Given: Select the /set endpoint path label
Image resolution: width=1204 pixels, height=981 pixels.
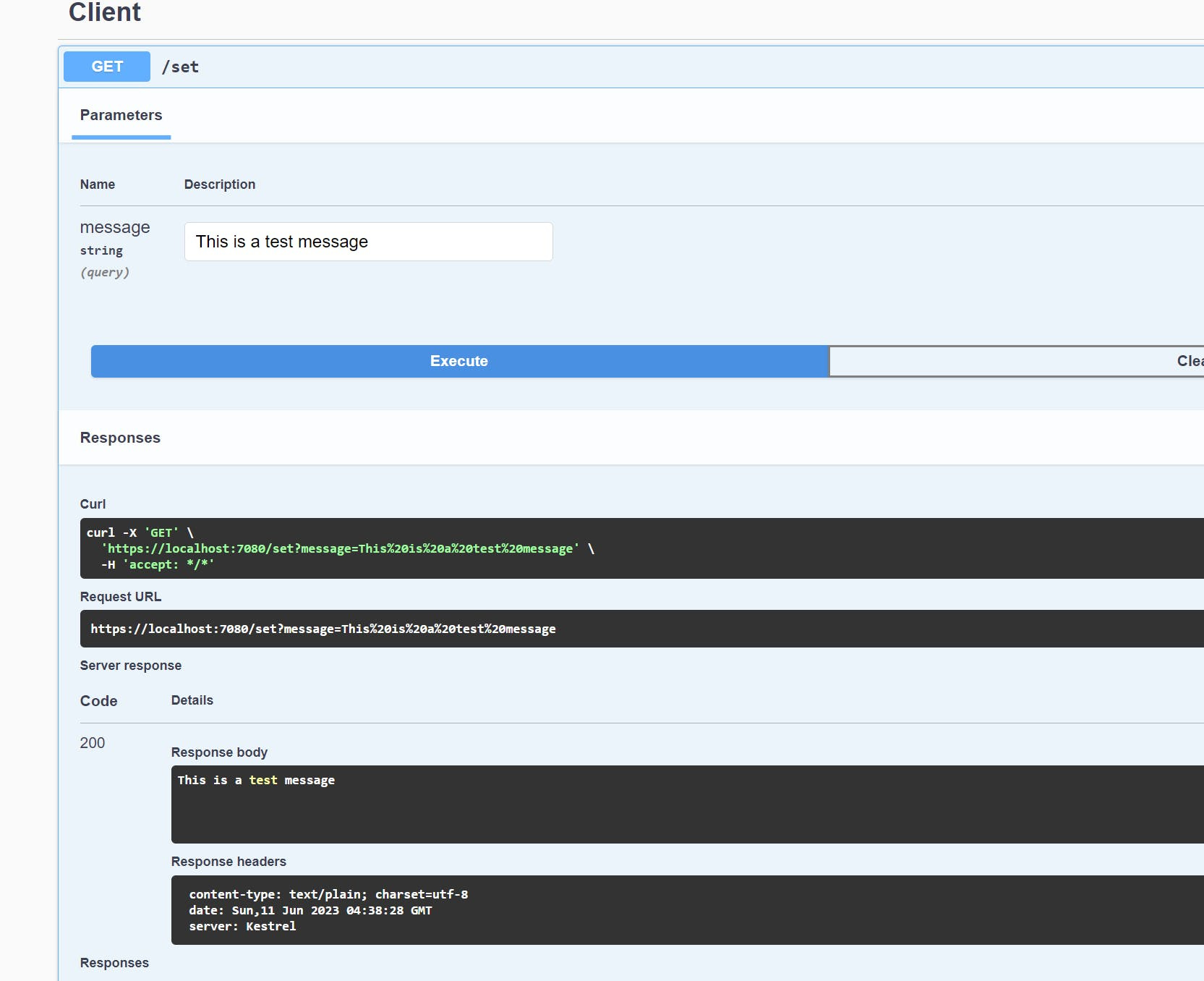Looking at the screenshot, I should click(181, 66).
